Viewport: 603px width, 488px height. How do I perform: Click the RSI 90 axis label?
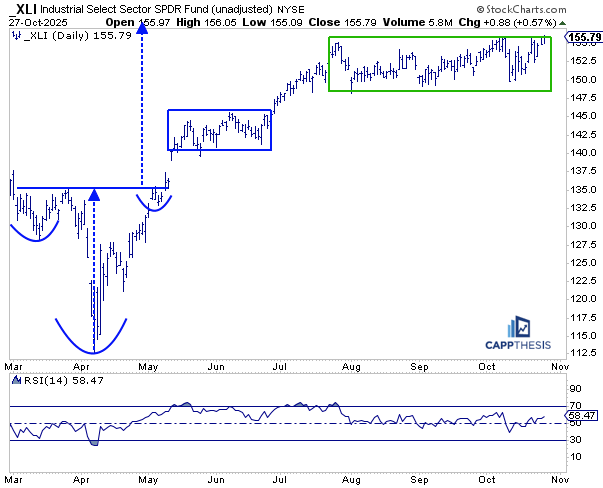click(576, 389)
